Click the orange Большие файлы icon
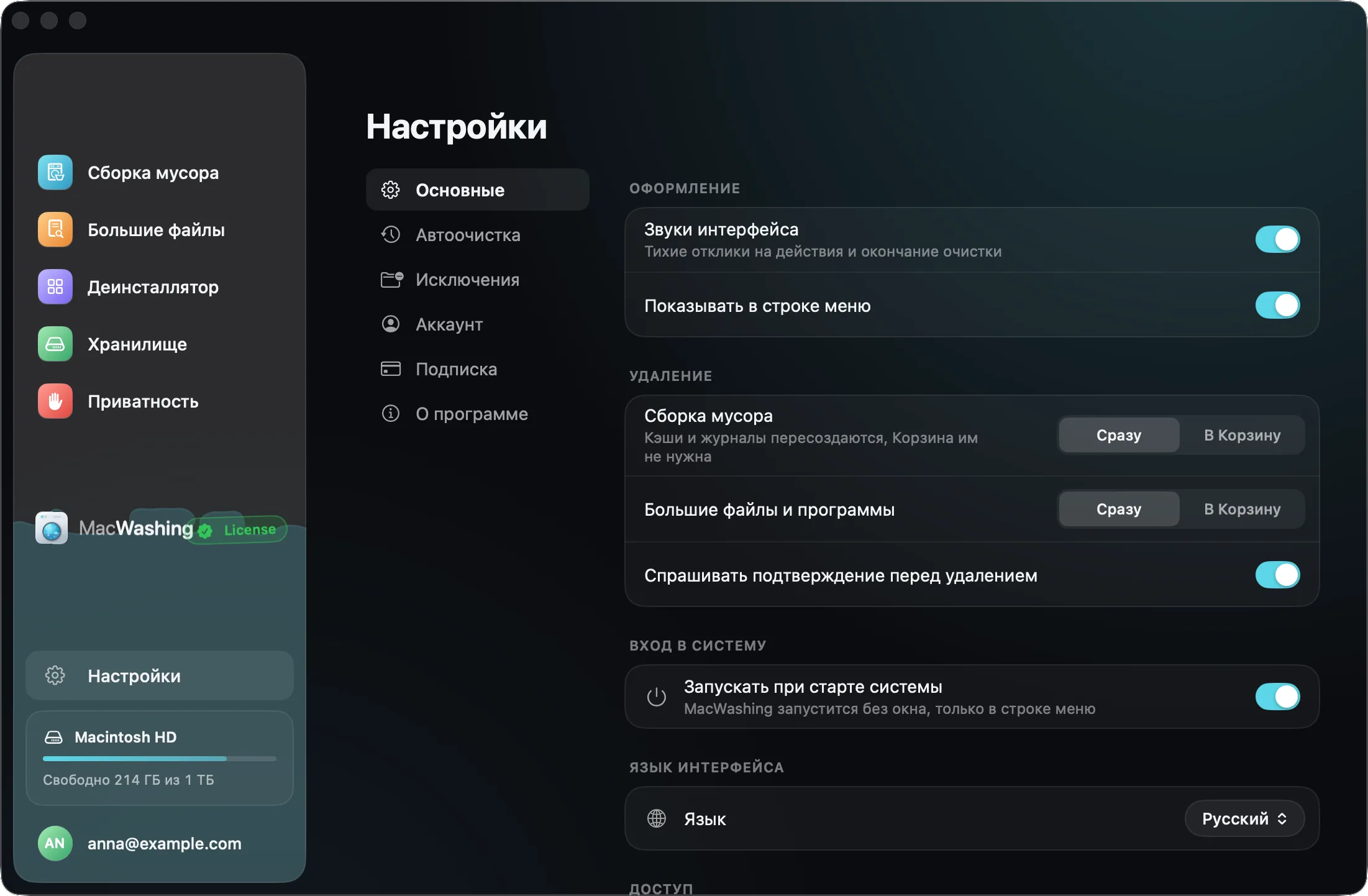The height and width of the screenshot is (896, 1368). coord(55,230)
